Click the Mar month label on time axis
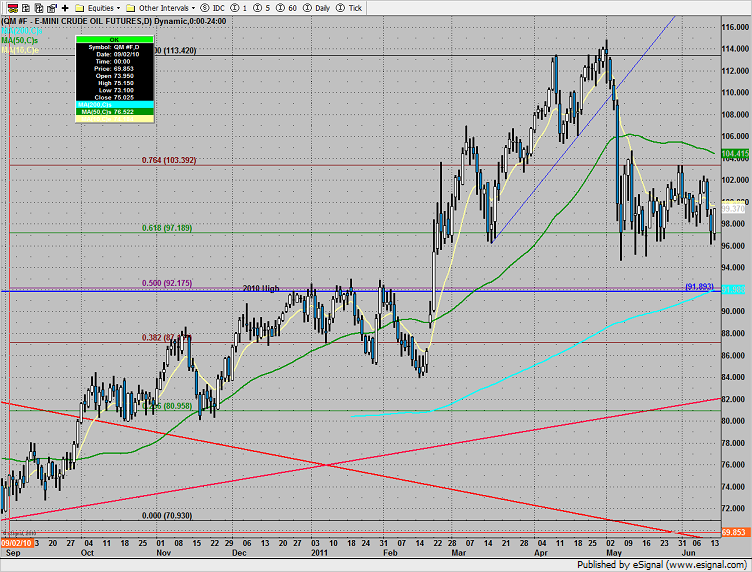 click(x=458, y=553)
